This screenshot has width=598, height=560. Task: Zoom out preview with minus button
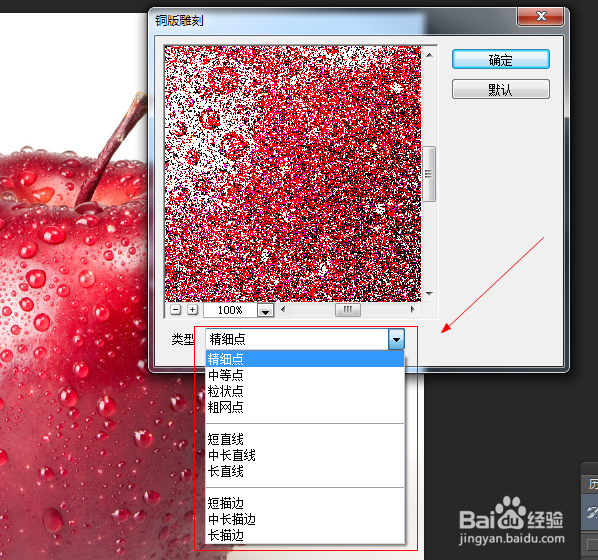(175, 310)
